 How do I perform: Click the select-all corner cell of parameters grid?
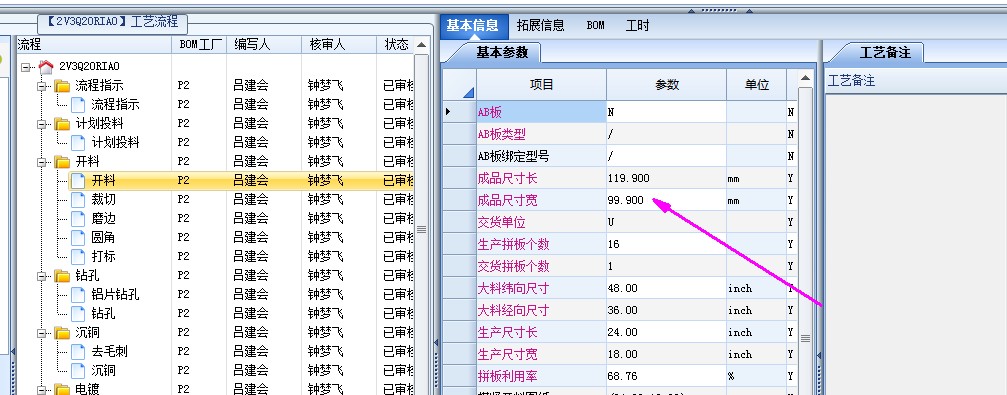pyautogui.click(x=459, y=85)
